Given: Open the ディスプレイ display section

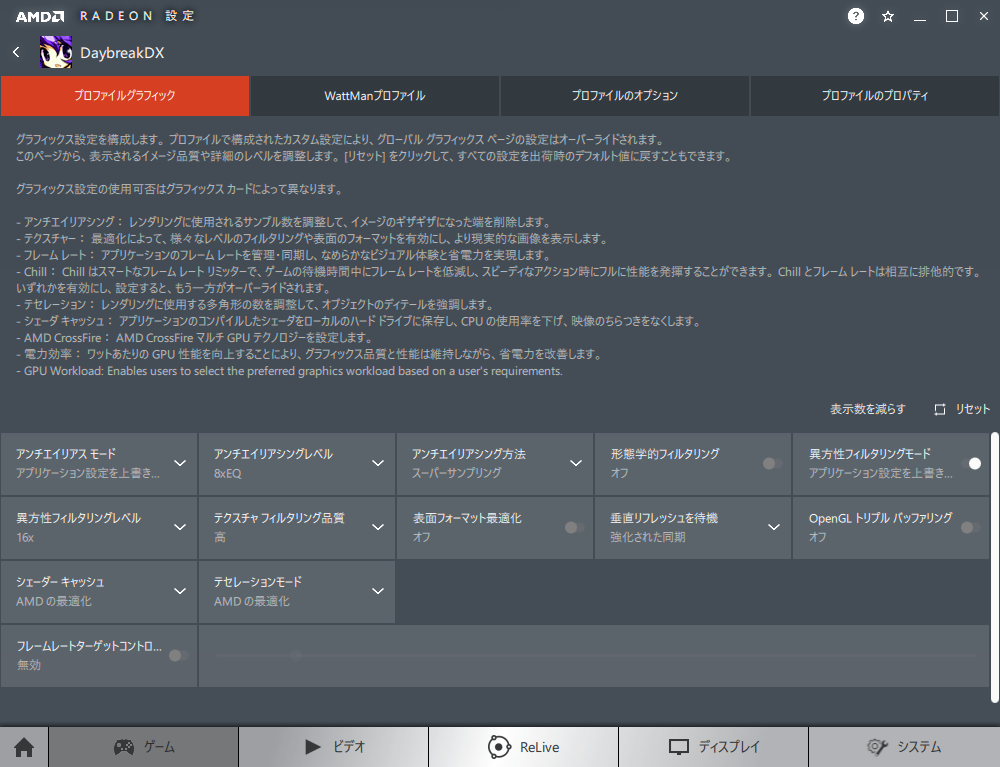Looking at the screenshot, I should coord(713,747).
